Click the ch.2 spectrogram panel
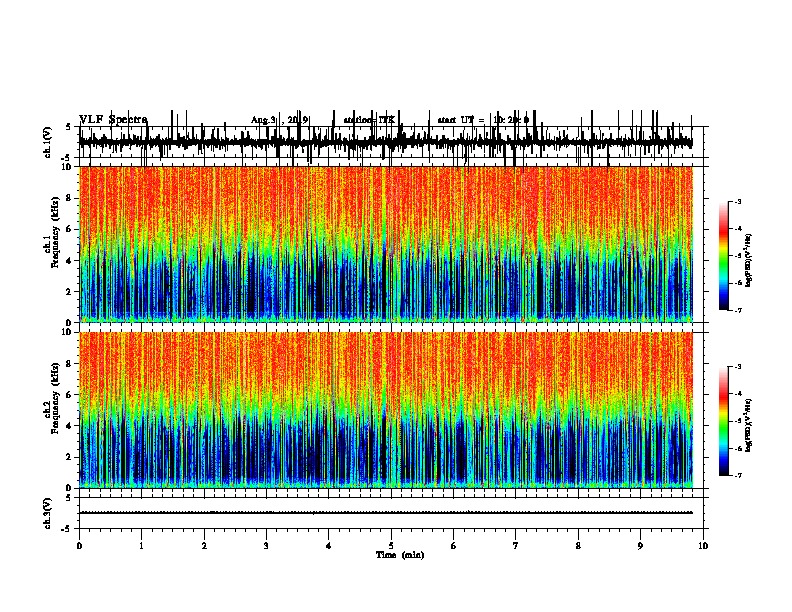Image resolution: width=792 pixels, height=612 pixels. click(x=386, y=410)
